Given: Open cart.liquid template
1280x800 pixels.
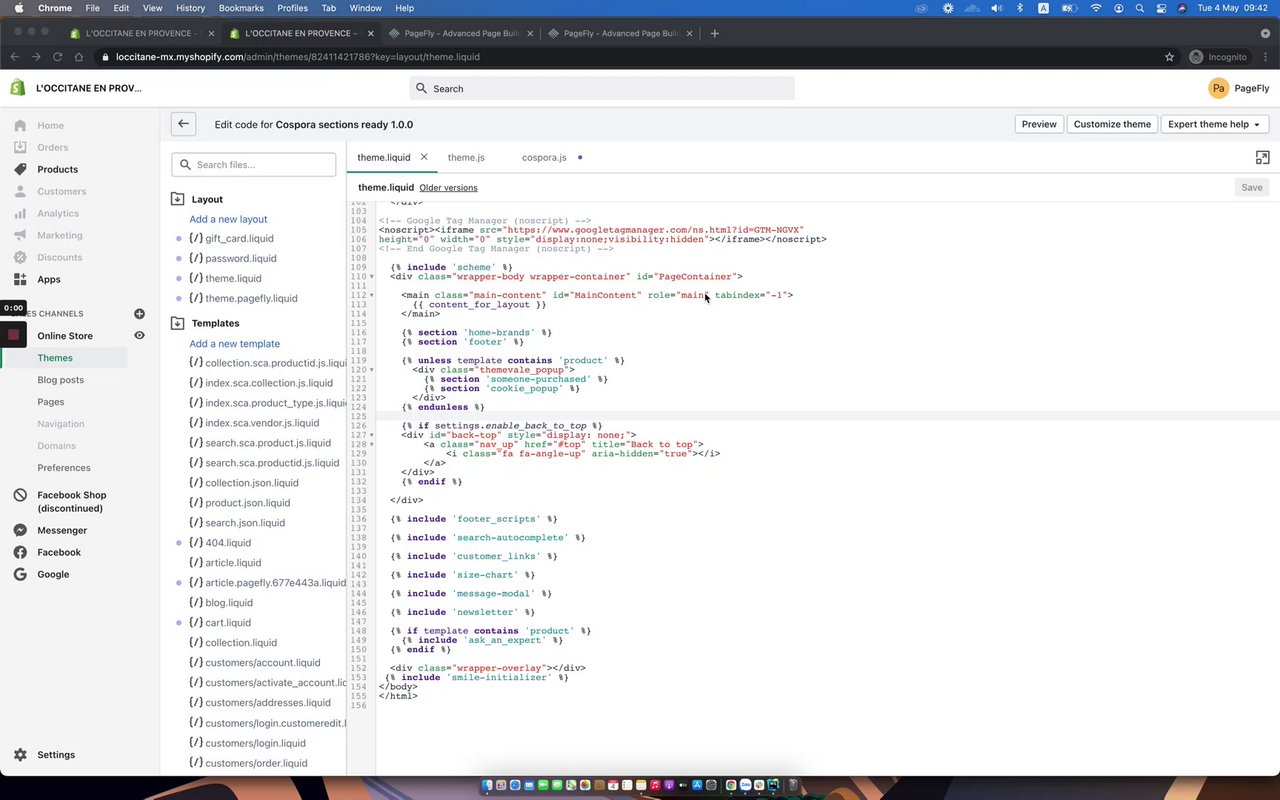Looking at the screenshot, I should point(228,623).
